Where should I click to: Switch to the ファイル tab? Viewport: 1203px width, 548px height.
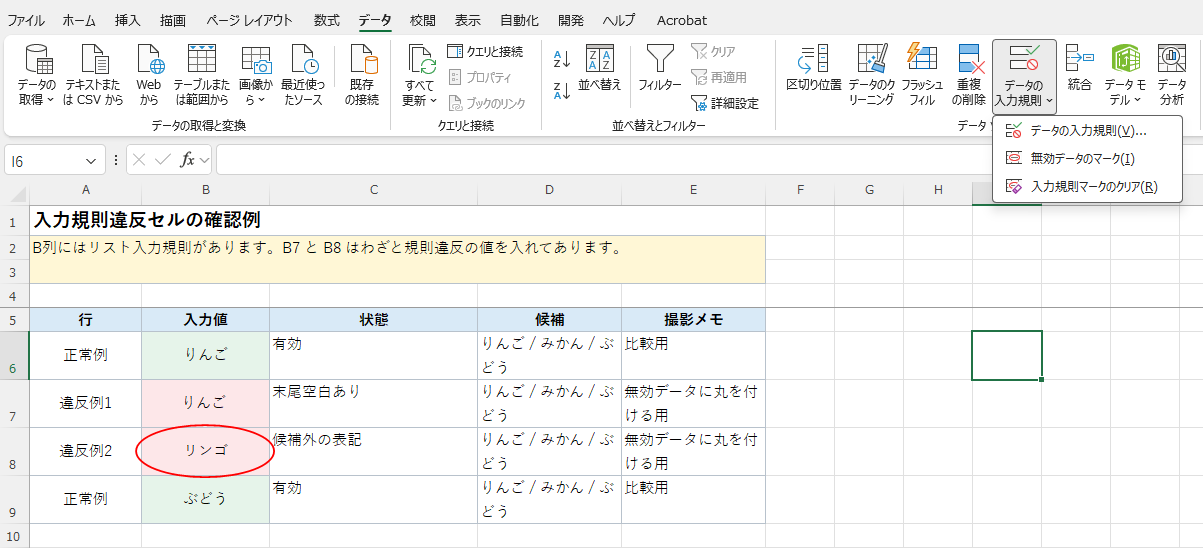tap(26, 20)
